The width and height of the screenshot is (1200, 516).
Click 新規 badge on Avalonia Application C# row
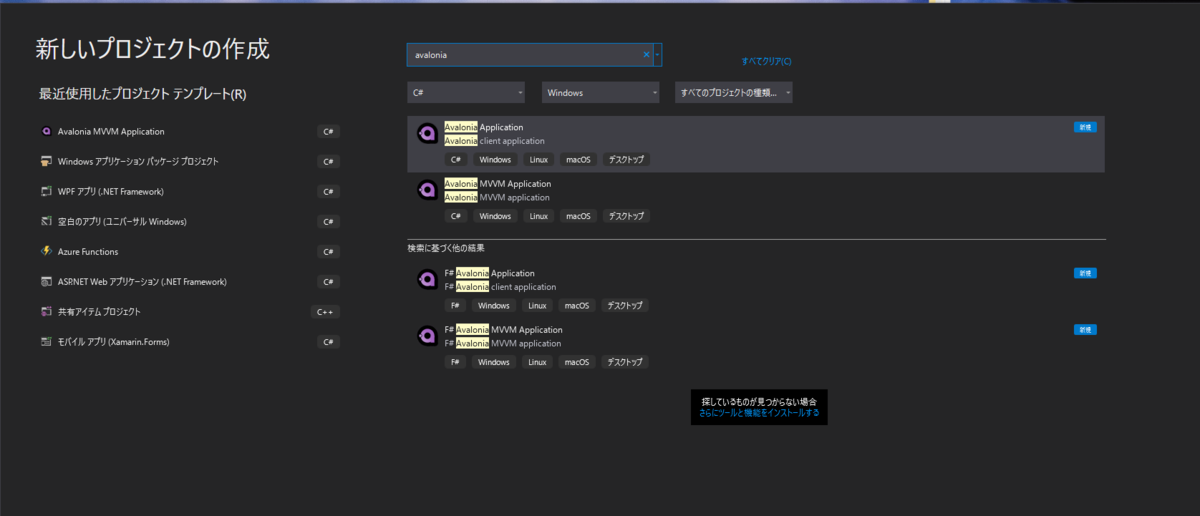(x=1085, y=127)
